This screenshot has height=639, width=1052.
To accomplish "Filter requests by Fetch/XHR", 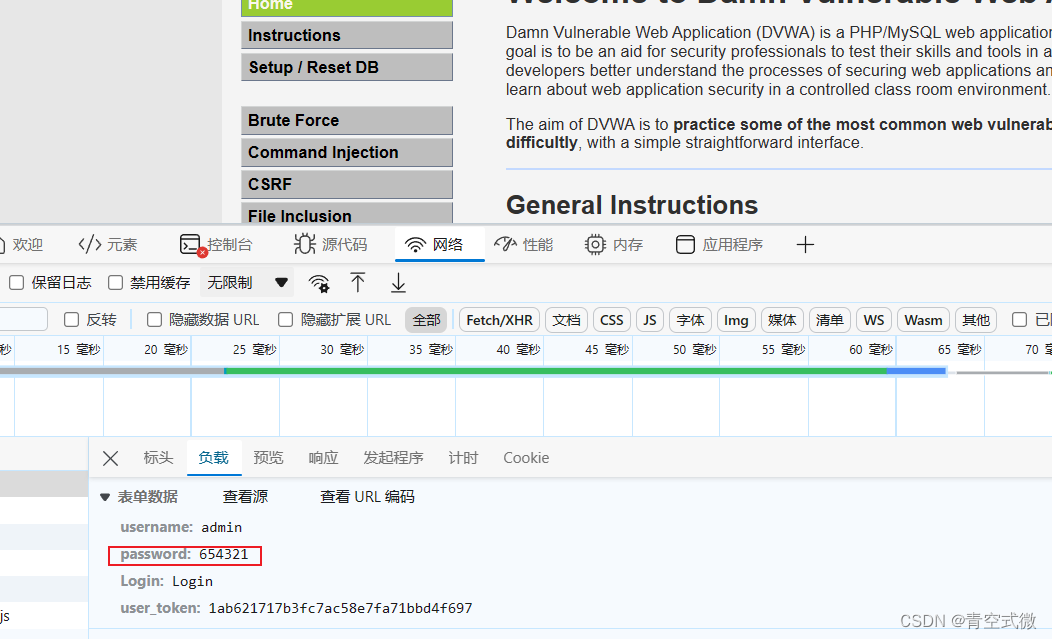I will click(499, 320).
